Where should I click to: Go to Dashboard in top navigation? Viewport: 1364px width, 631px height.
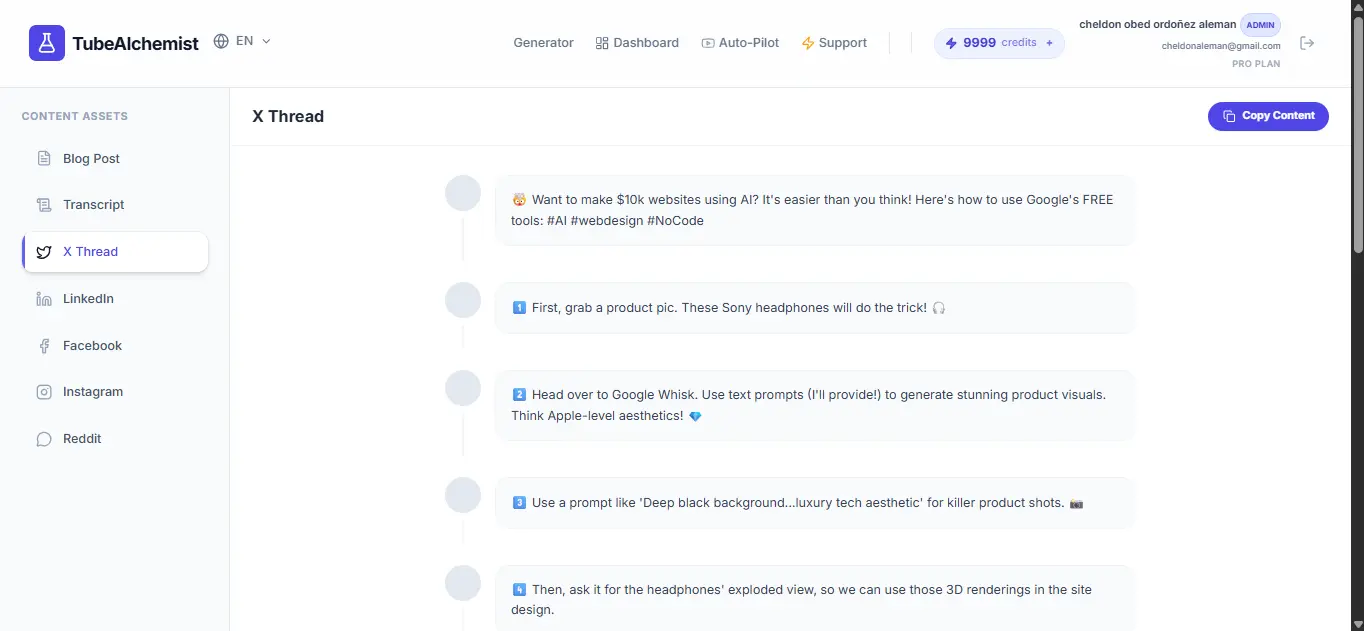(x=637, y=43)
